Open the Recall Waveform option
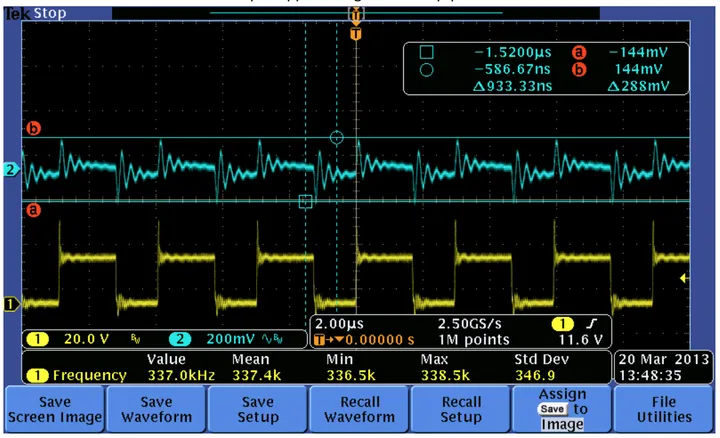This screenshot has width=720, height=438. 359,409
